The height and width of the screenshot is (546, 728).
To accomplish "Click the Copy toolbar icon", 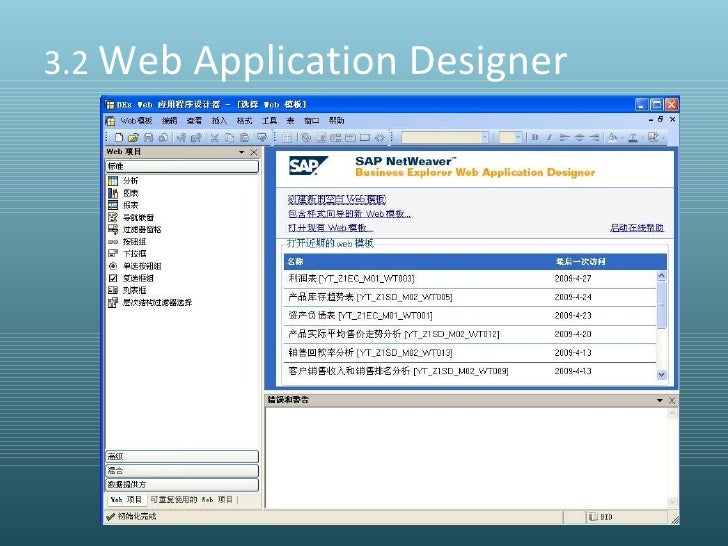I will click(229, 137).
